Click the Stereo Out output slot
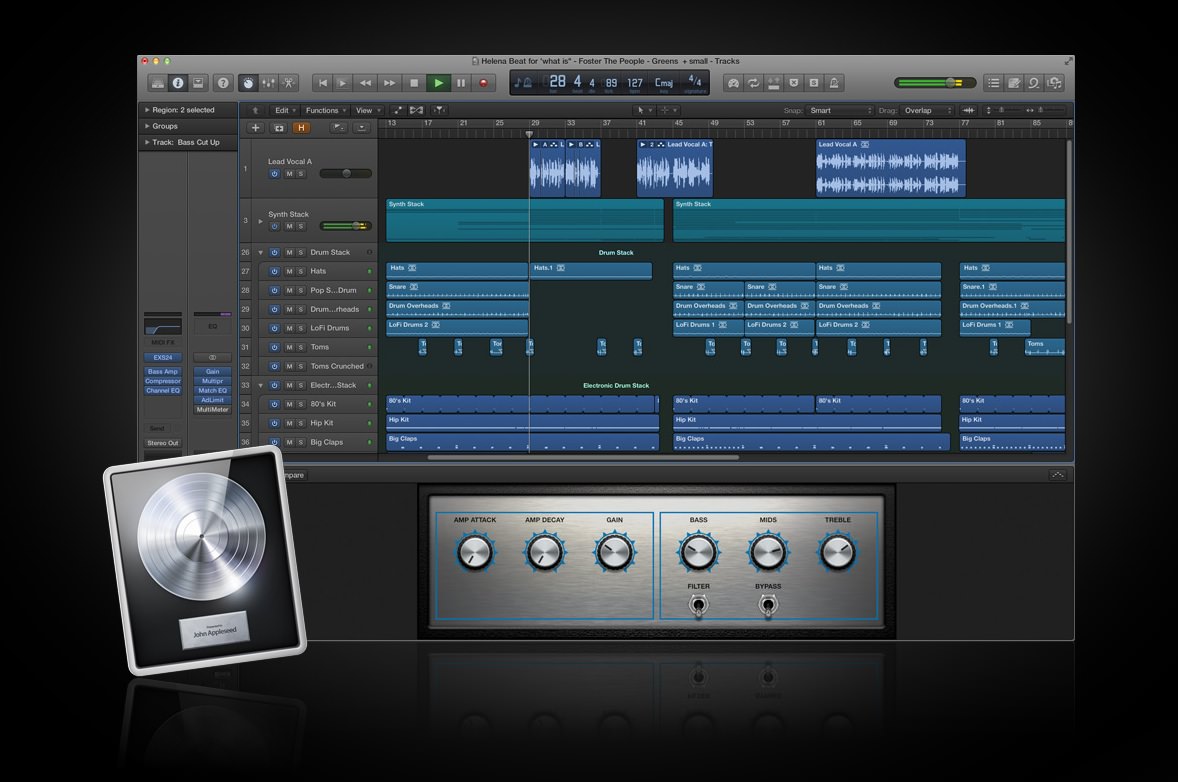1178x782 pixels. (163, 443)
